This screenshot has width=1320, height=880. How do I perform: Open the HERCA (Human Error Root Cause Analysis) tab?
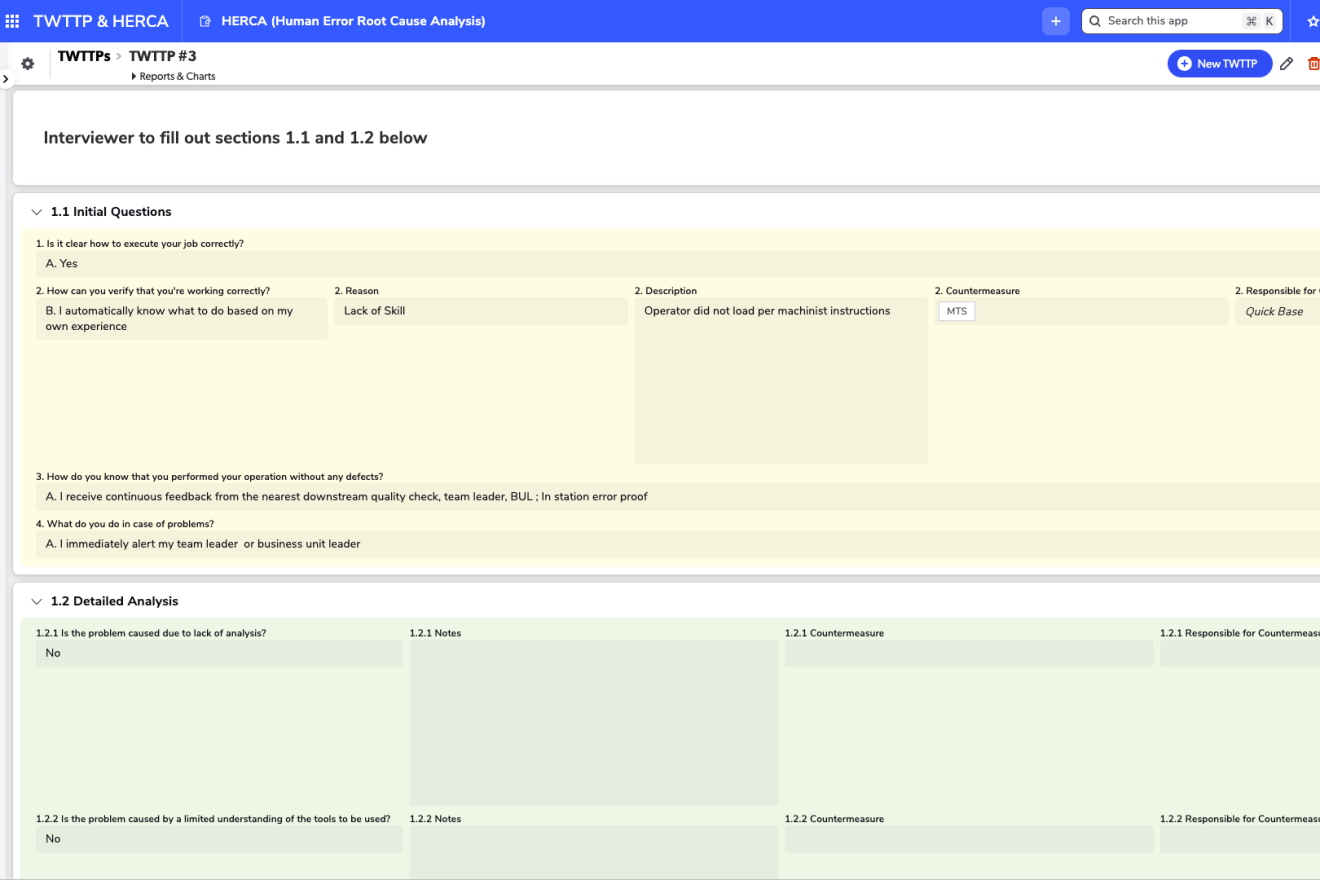(352, 21)
